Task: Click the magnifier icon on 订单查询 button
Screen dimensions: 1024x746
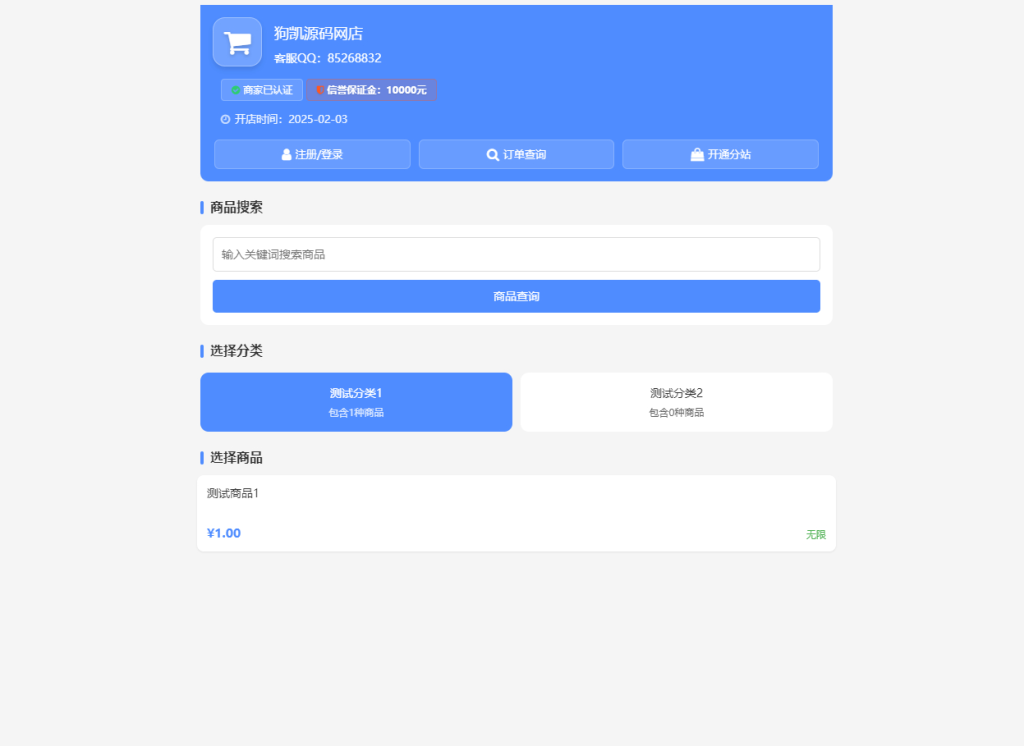Action: [491, 154]
